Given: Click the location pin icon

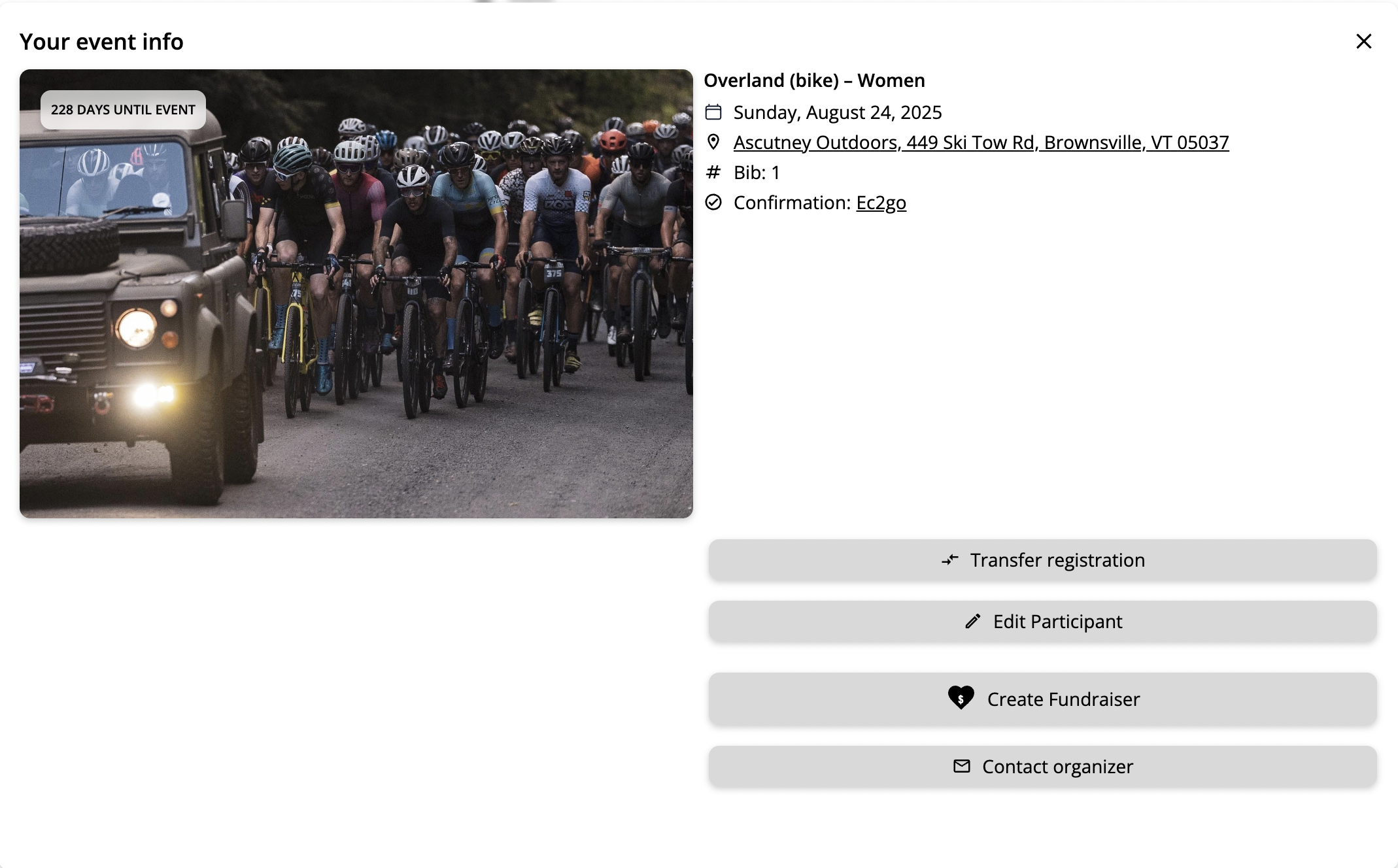Looking at the screenshot, I should click(713, 142).
